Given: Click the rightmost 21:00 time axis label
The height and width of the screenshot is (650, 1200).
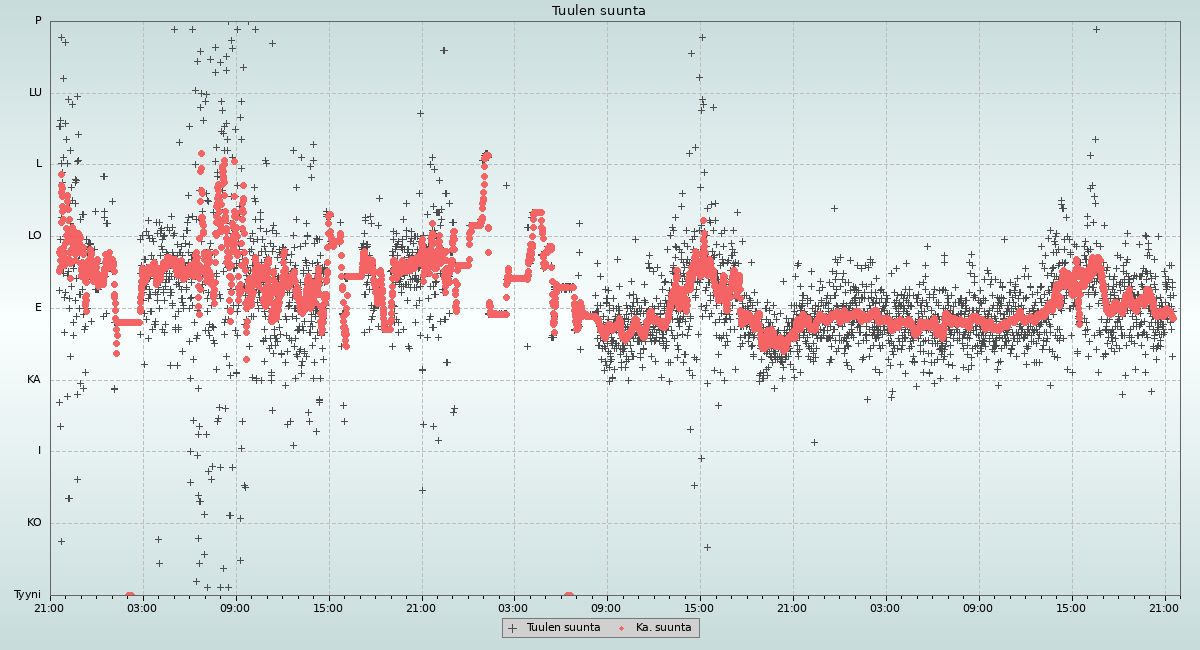Looking at the screenshot, I should point(1164,607).
